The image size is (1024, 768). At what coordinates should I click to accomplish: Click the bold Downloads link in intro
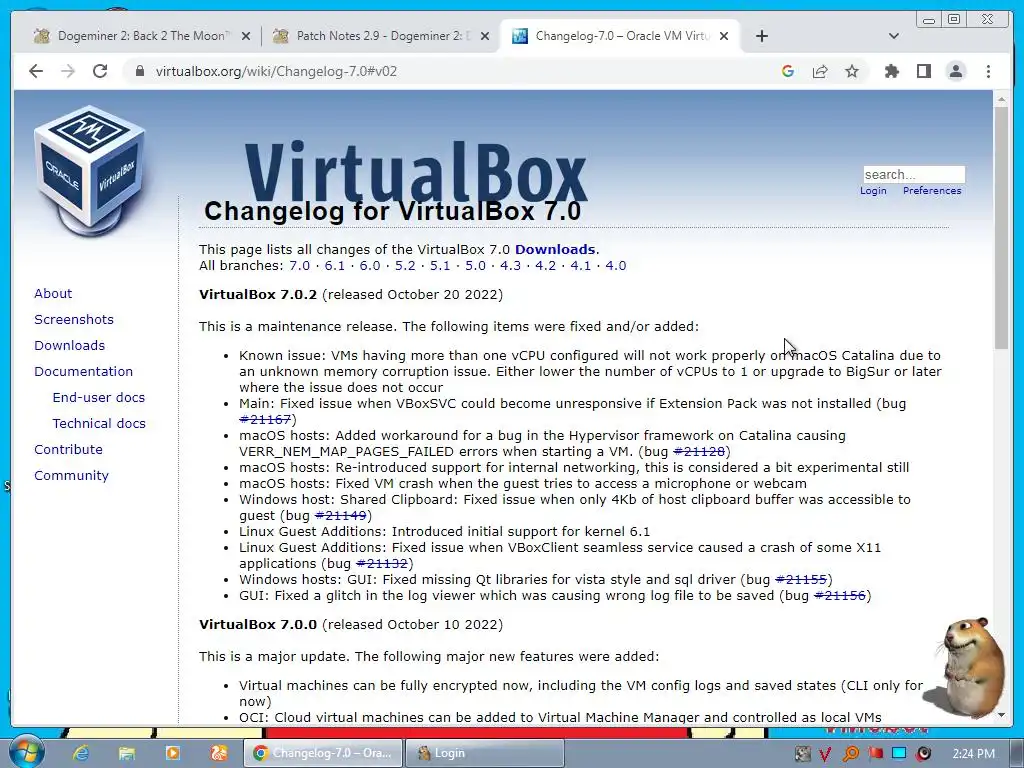tap(555, 249)
